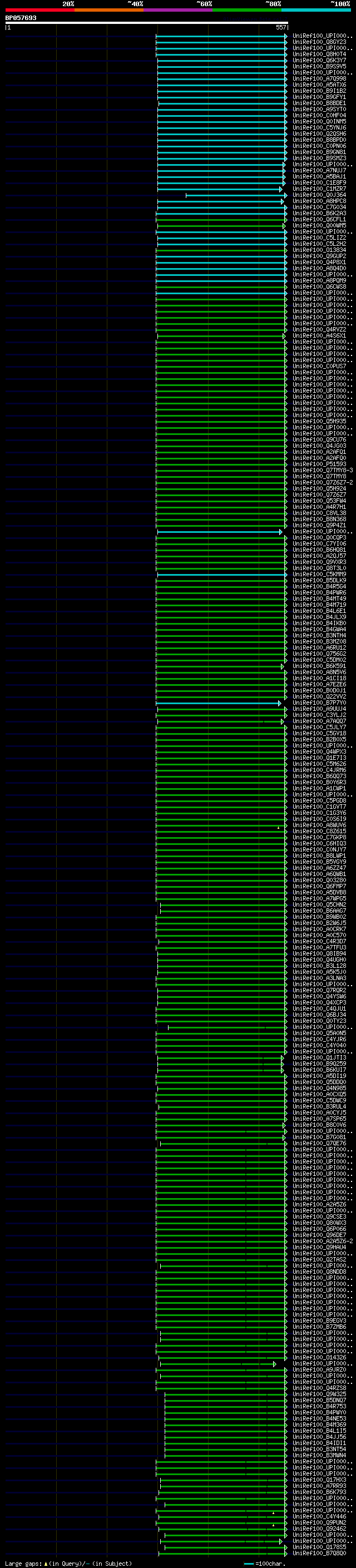Select the UniRef100_Q9GUP2 label
This screenshot has width=356, height=1568.
(319, 256)
